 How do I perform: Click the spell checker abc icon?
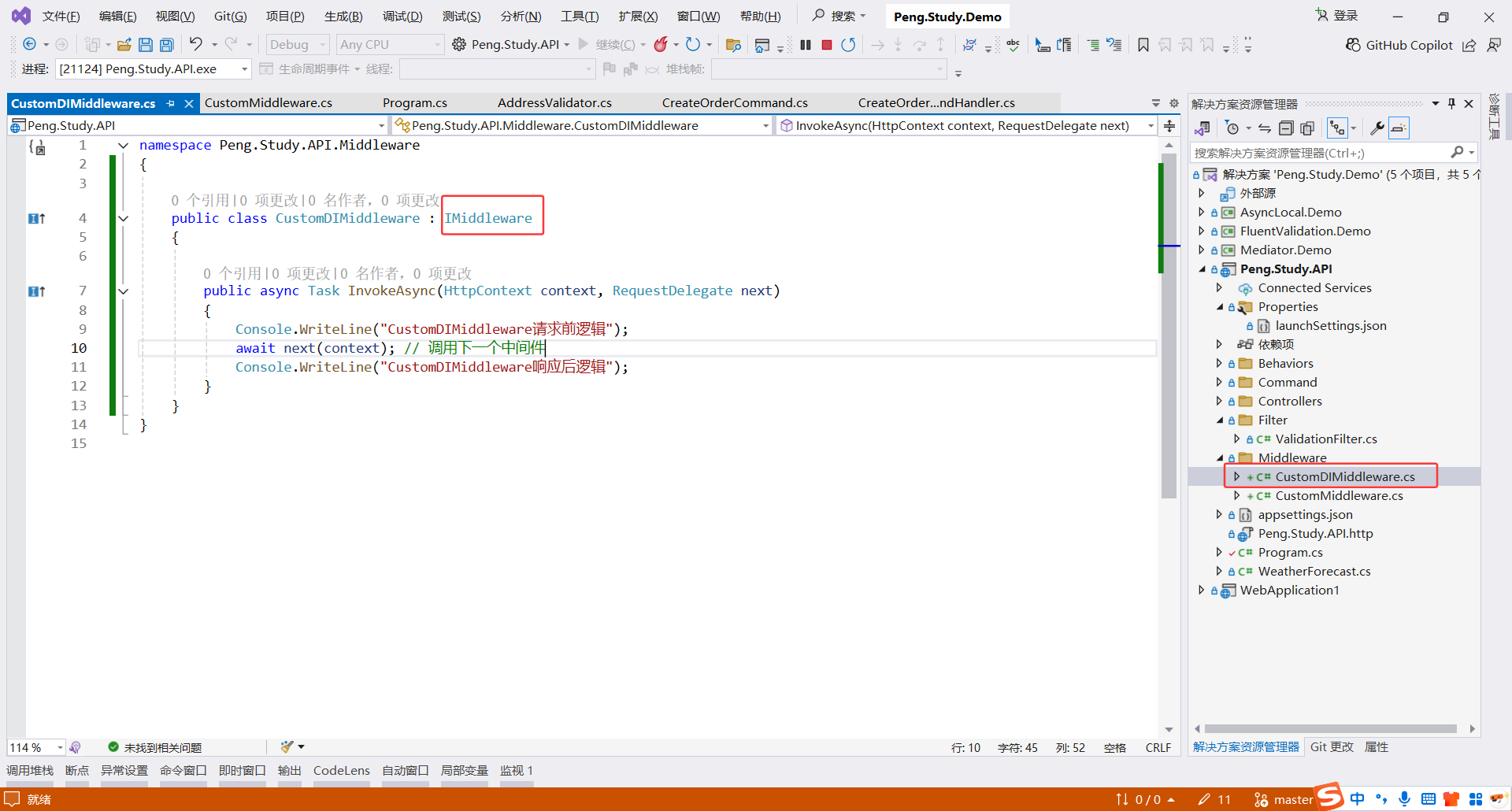(1013, 45)
